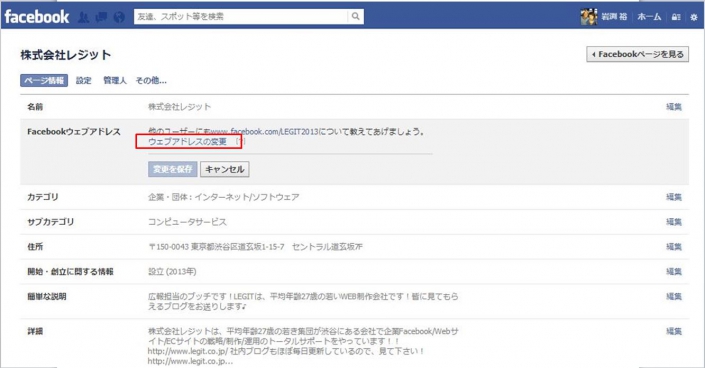Click the www.facebook.com/LEGIT2013 address text
The width and height of the screenshot is (705, 368).
coord(264,131)
